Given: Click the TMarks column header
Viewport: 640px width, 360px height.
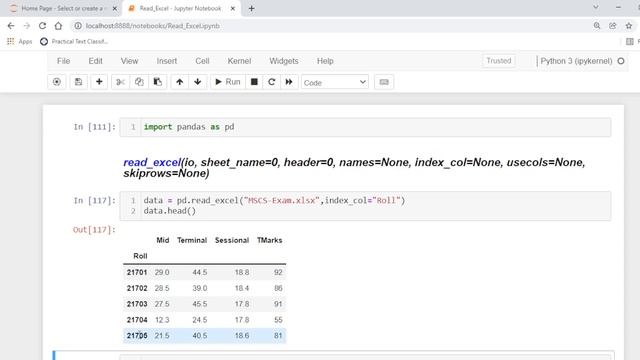Looking at the screenshot, I should coord(269,240).
